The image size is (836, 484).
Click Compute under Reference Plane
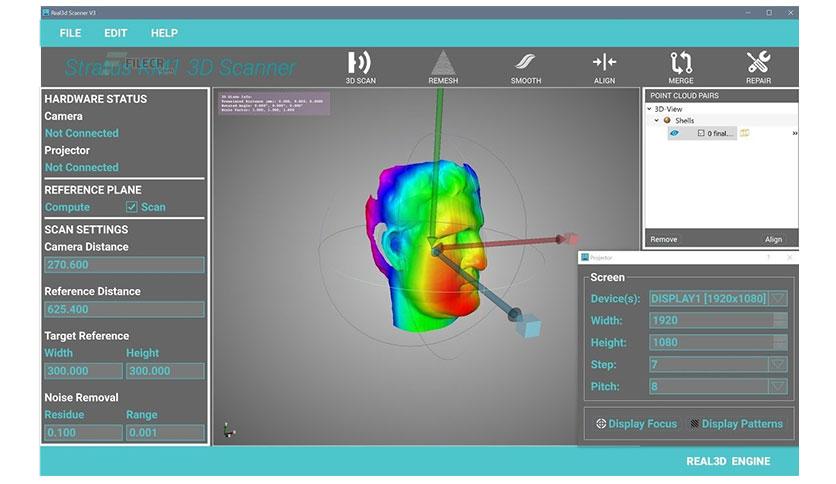[x=67, y=207]
